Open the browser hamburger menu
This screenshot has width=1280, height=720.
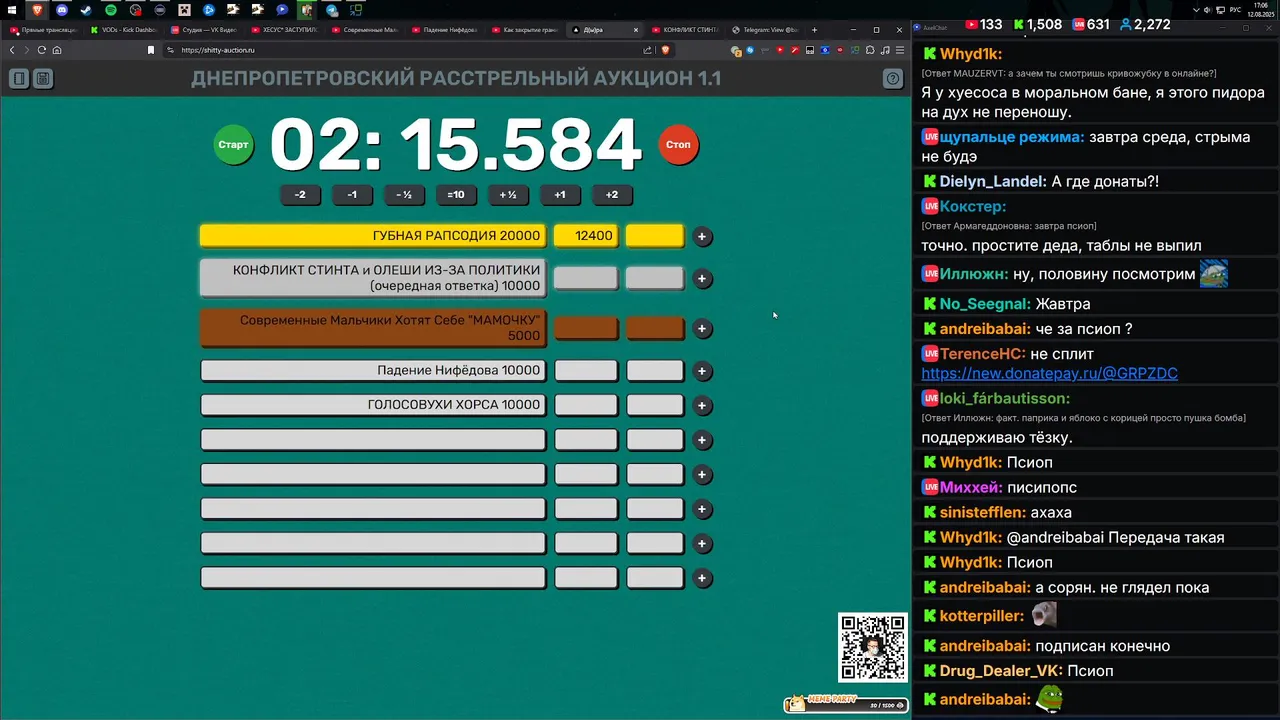(x=899, y=50)
